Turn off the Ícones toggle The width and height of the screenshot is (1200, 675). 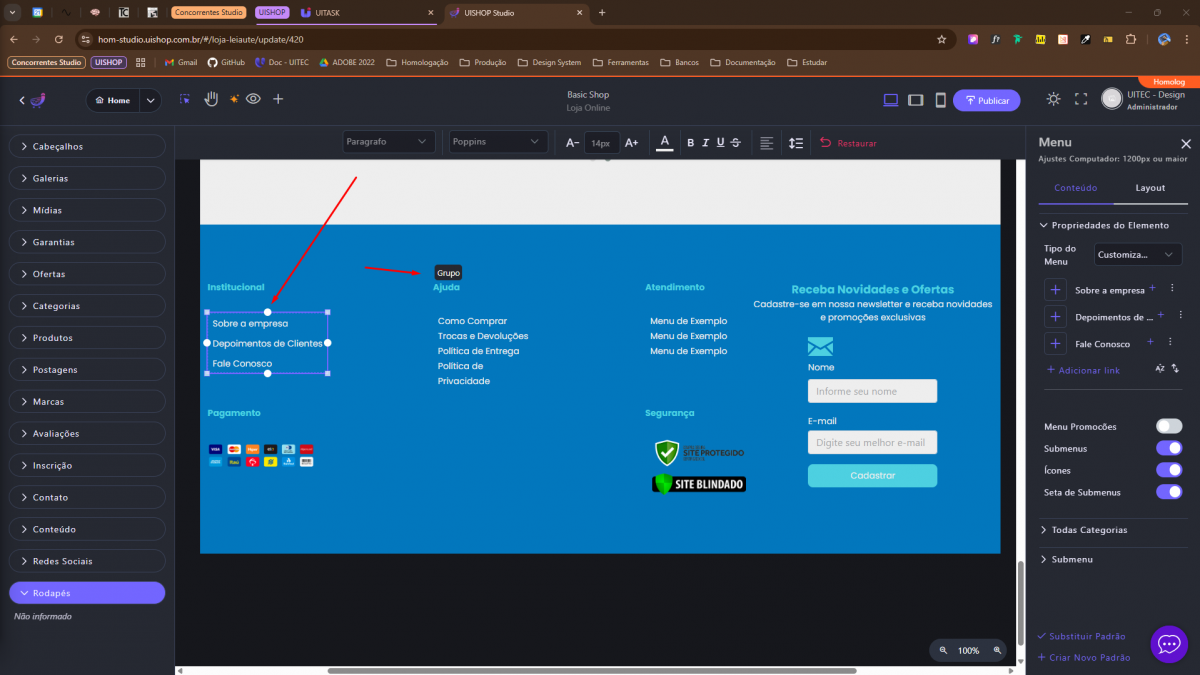point(1168,470)
